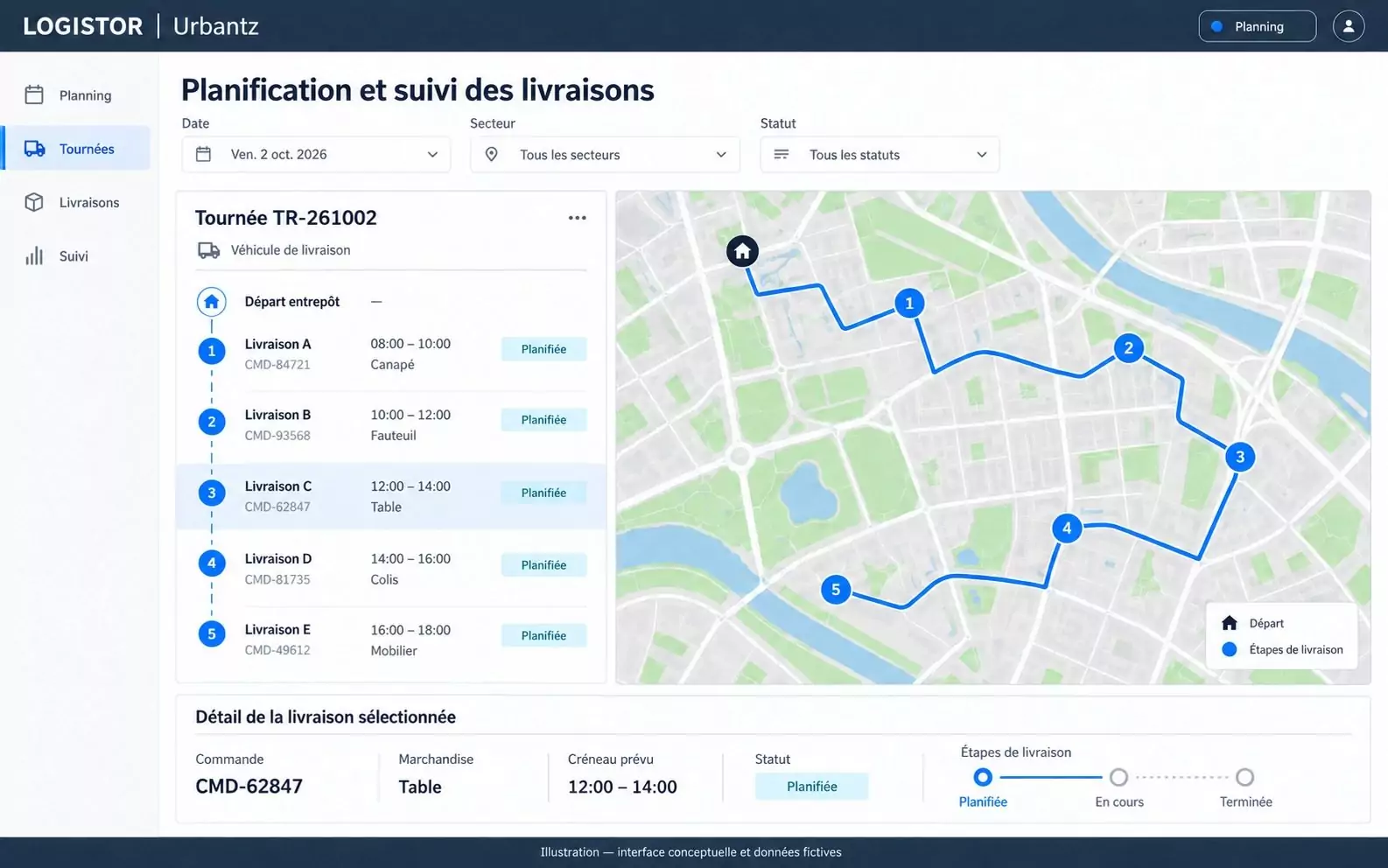Click the time slot 16:00 – 18:00
1388x868 pixels.
tap(410, 630)
